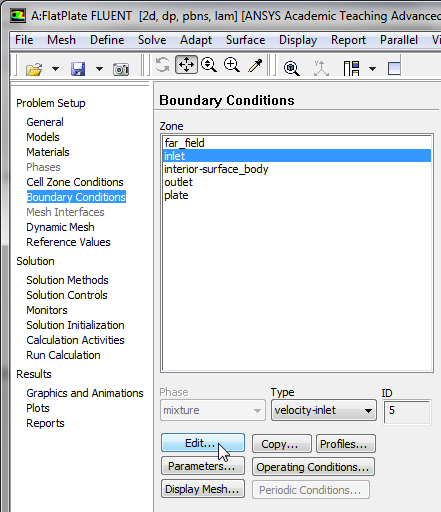Click the fit to window icon
441x512 pixels.
click(292, 69)
